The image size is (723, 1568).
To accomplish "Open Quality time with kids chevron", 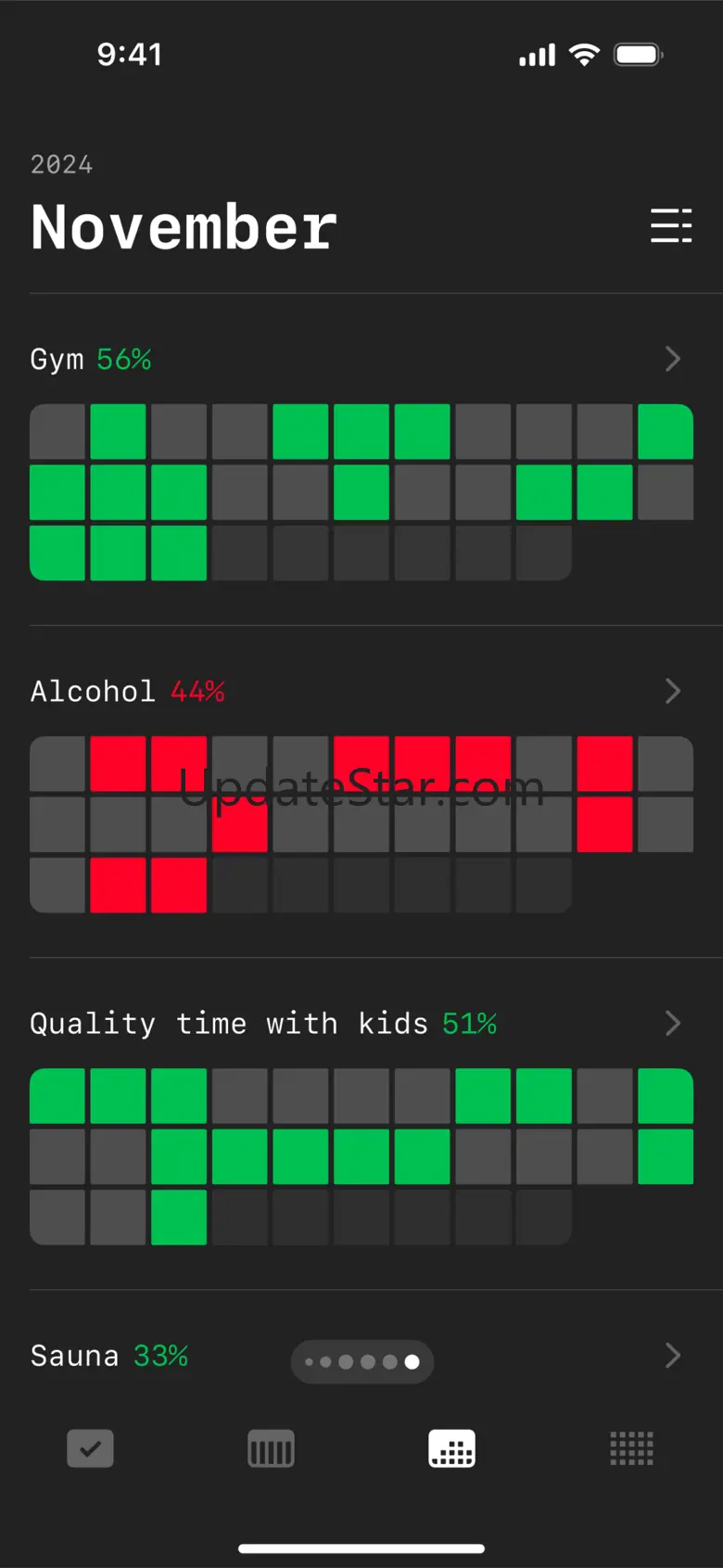I will coord(673,1023).
